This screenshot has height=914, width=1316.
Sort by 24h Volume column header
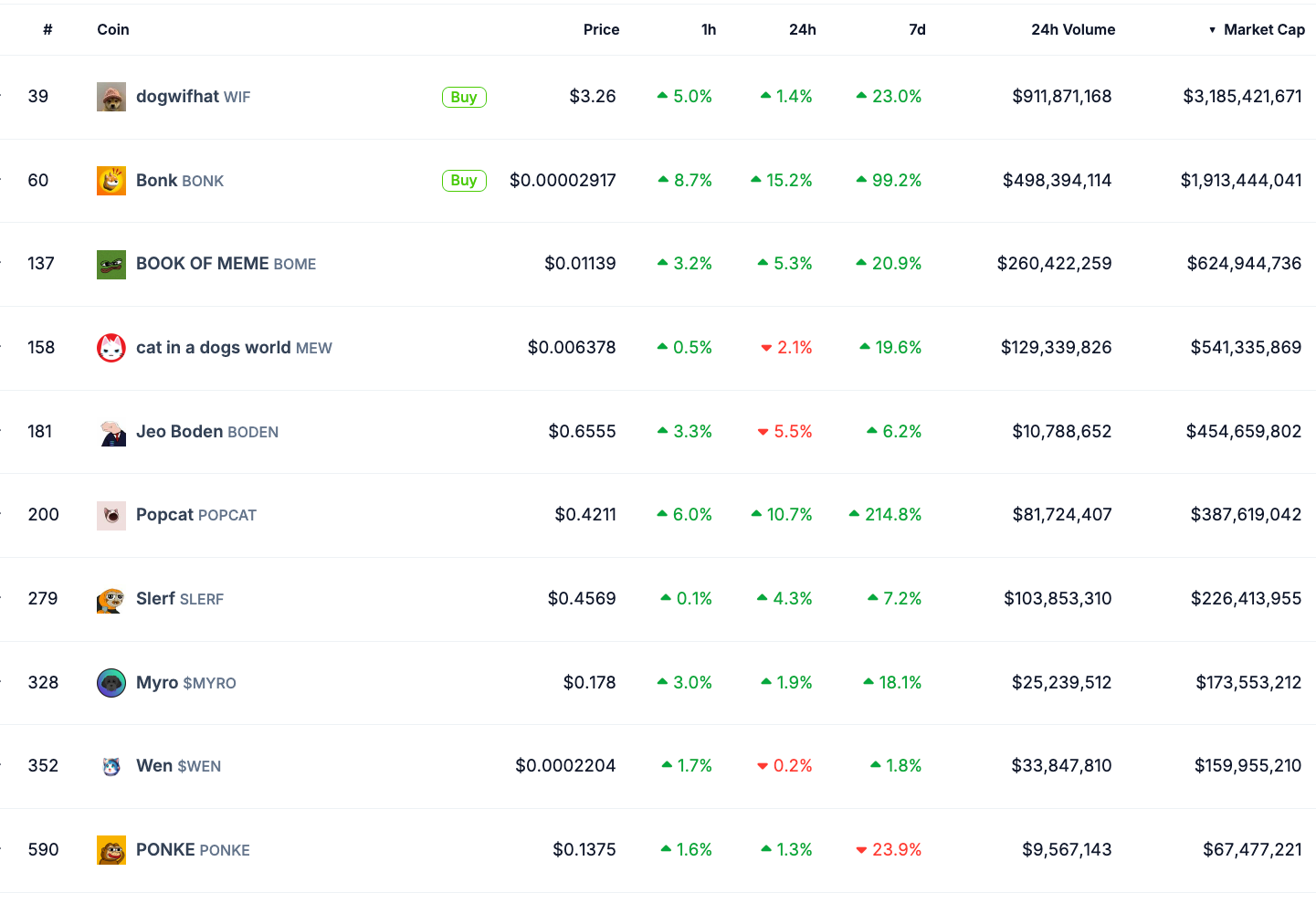(x=1072, y=30)
